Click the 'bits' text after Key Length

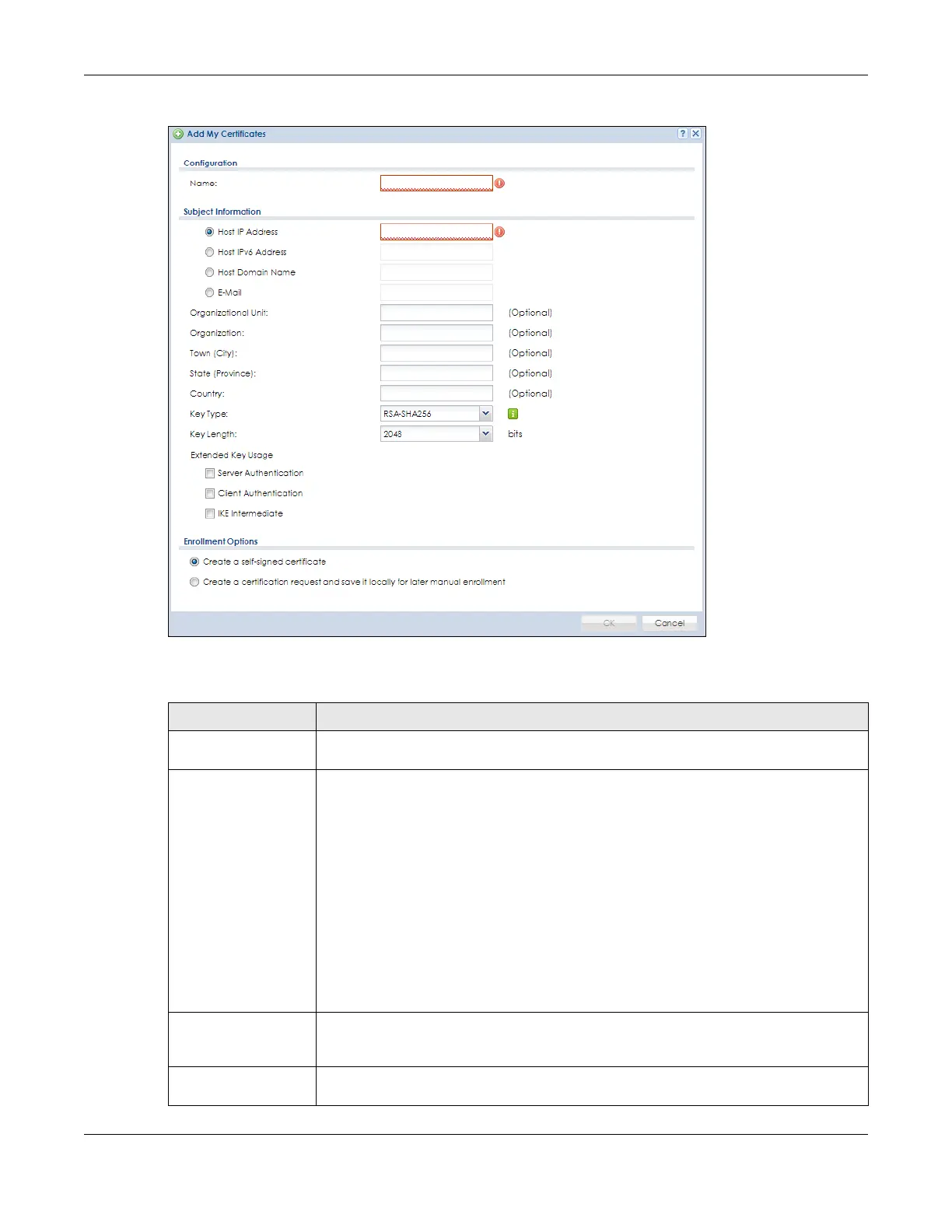click(x=515, y=434)
